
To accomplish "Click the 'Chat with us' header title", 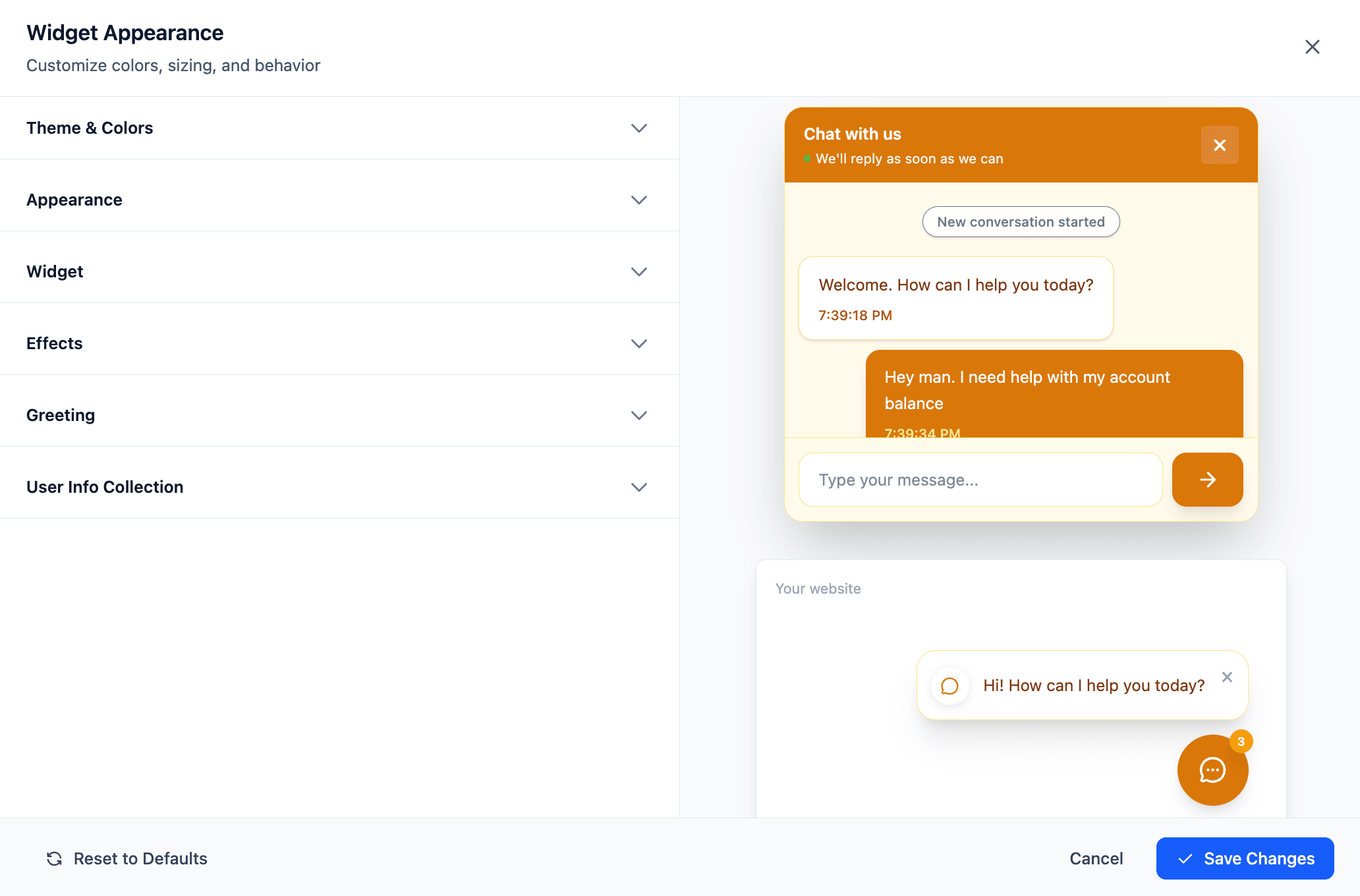I will click(x=853, y=134).
